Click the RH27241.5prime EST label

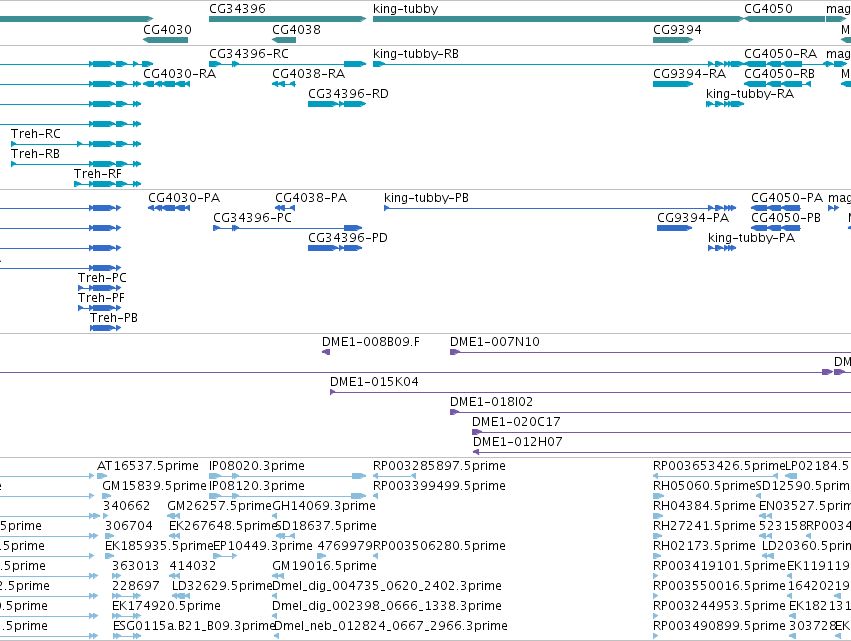tap(704, 526)
